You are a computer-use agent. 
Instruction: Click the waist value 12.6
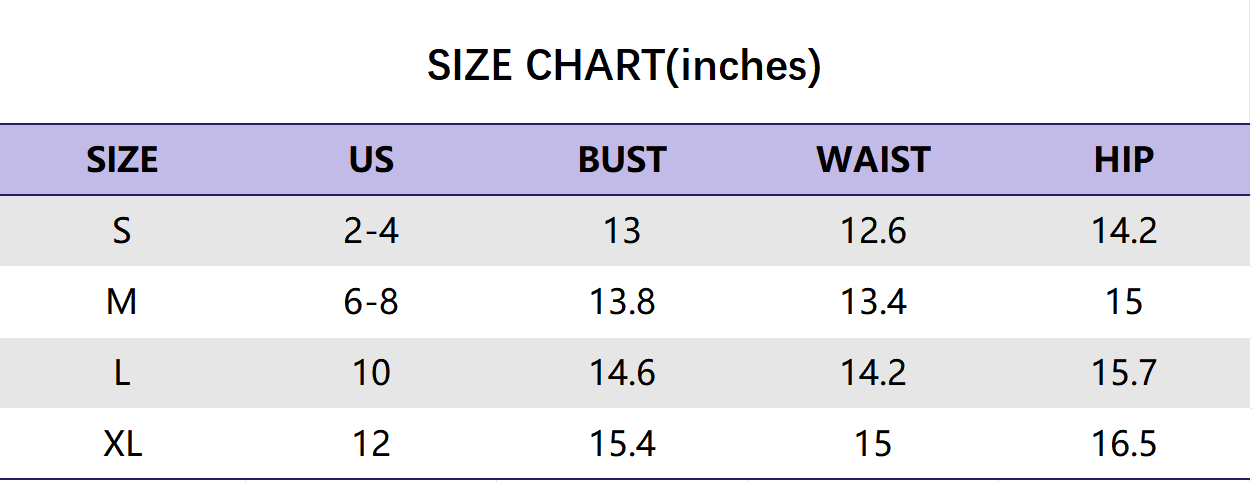(x=873, y=231)
